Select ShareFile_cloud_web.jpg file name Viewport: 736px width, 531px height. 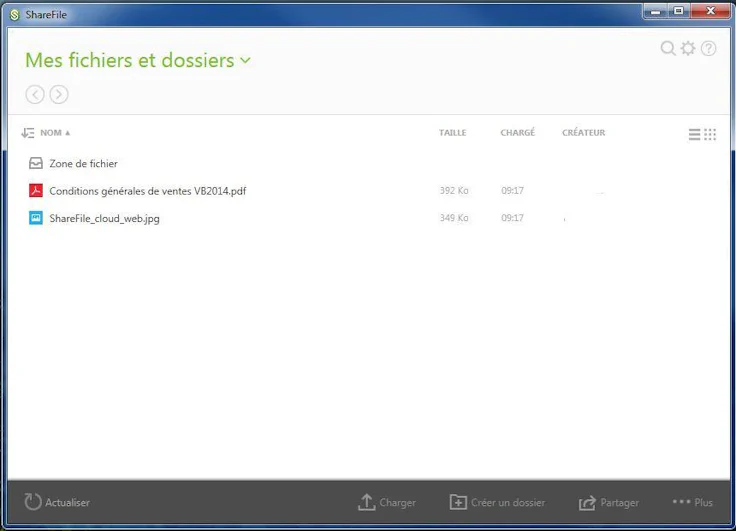104,218
